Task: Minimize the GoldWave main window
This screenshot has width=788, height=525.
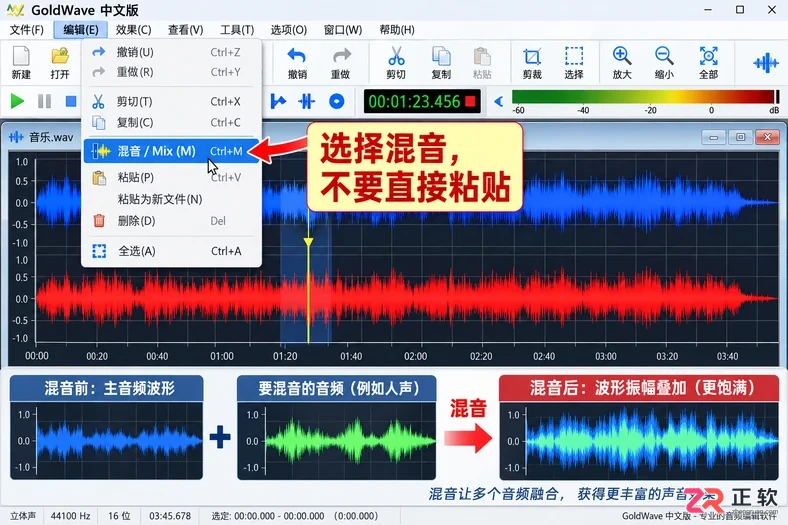Action: 708,10
